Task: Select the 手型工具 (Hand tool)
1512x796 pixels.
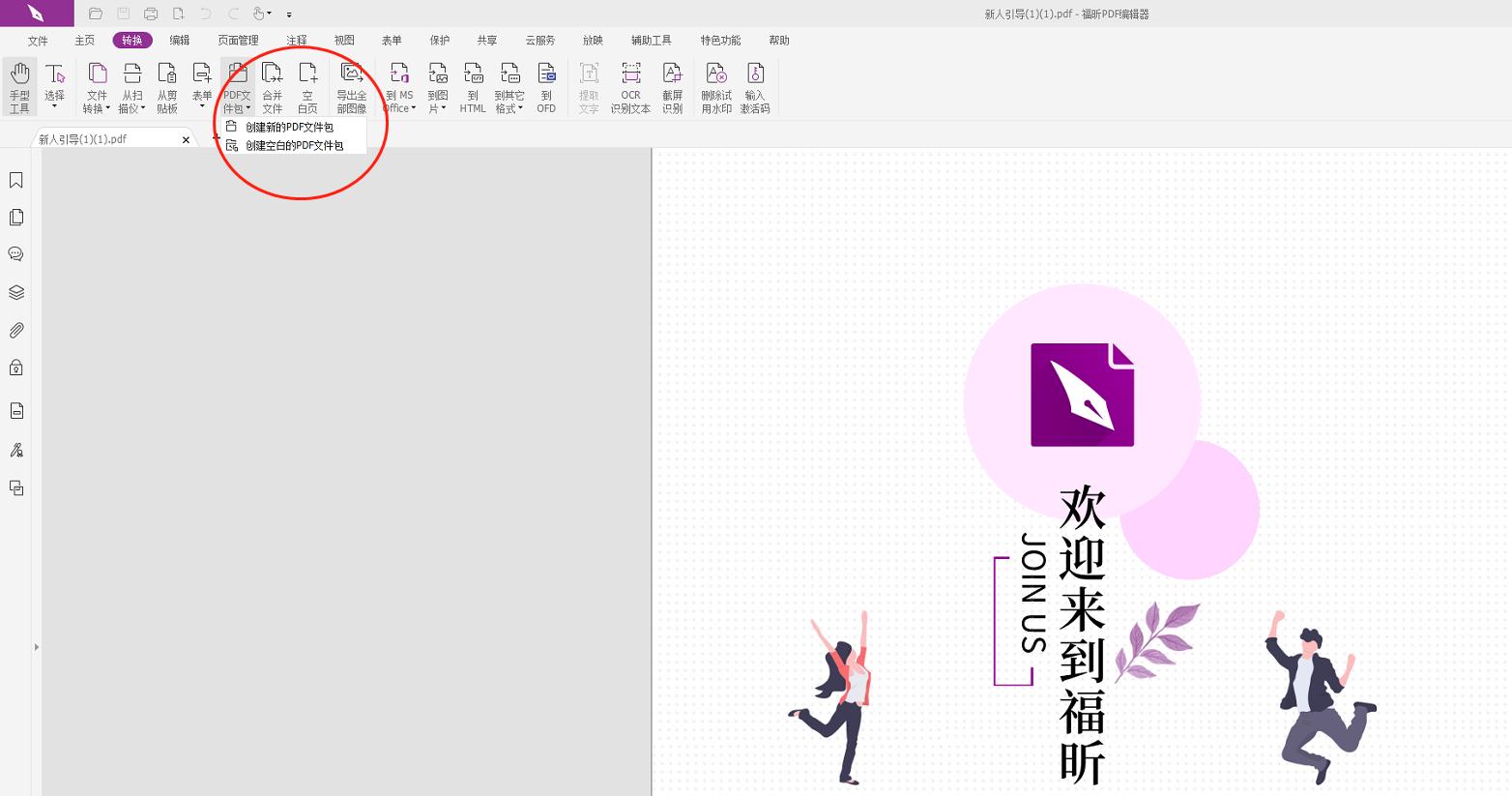Action: point(19,85)
